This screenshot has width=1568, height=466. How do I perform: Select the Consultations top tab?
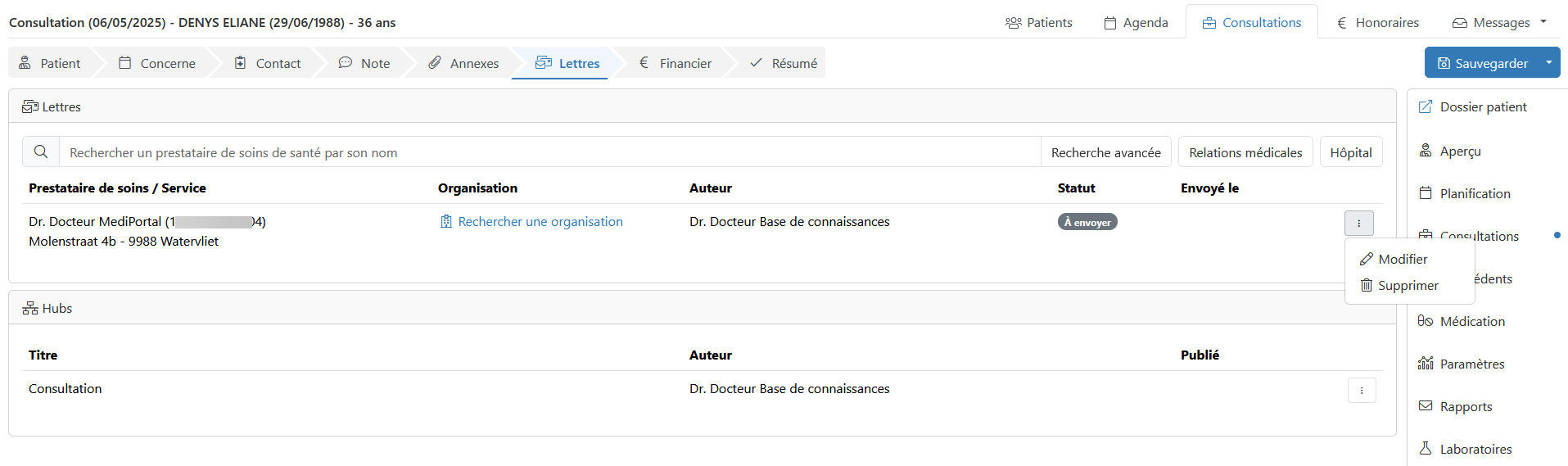pos(1251,22)
